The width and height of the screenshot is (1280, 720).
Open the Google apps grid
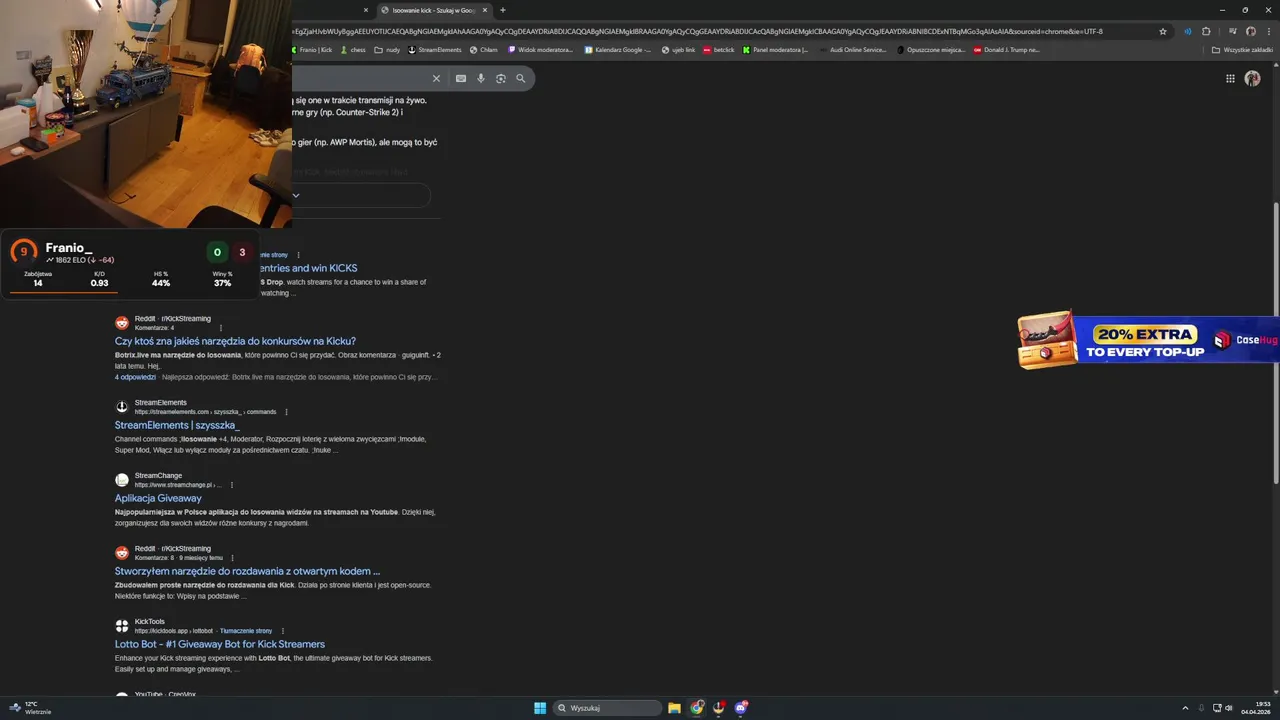coord(1229,79)
